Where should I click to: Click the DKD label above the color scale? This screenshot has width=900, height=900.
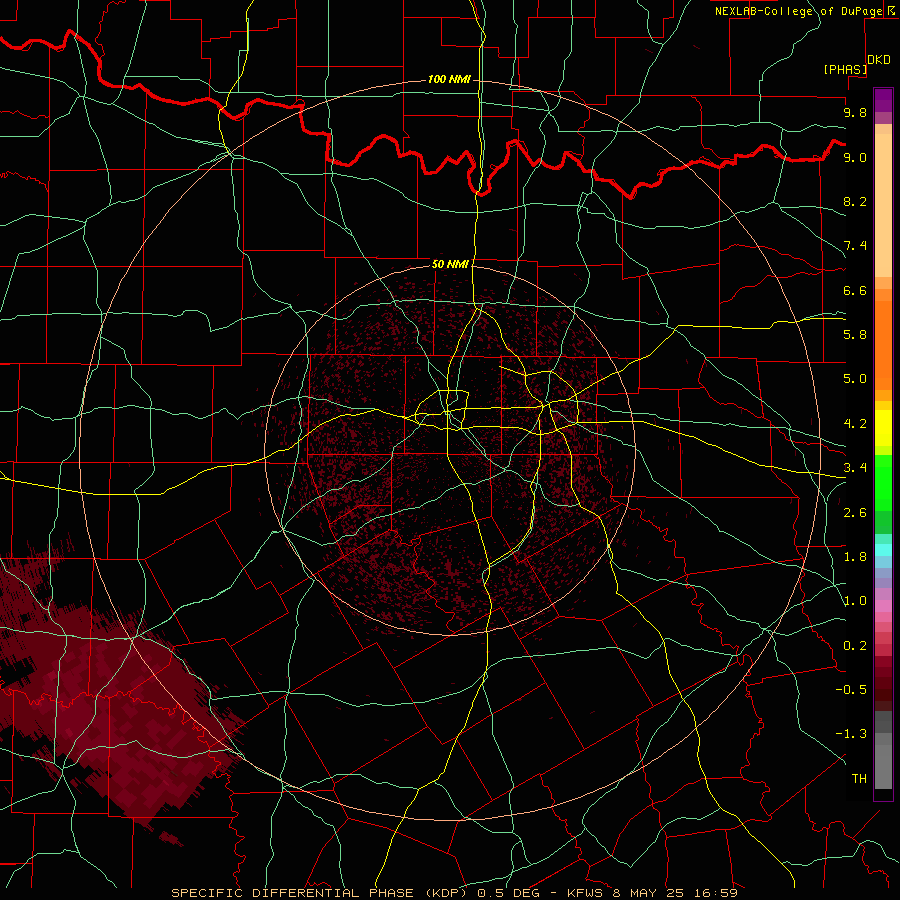click(879, 60)
